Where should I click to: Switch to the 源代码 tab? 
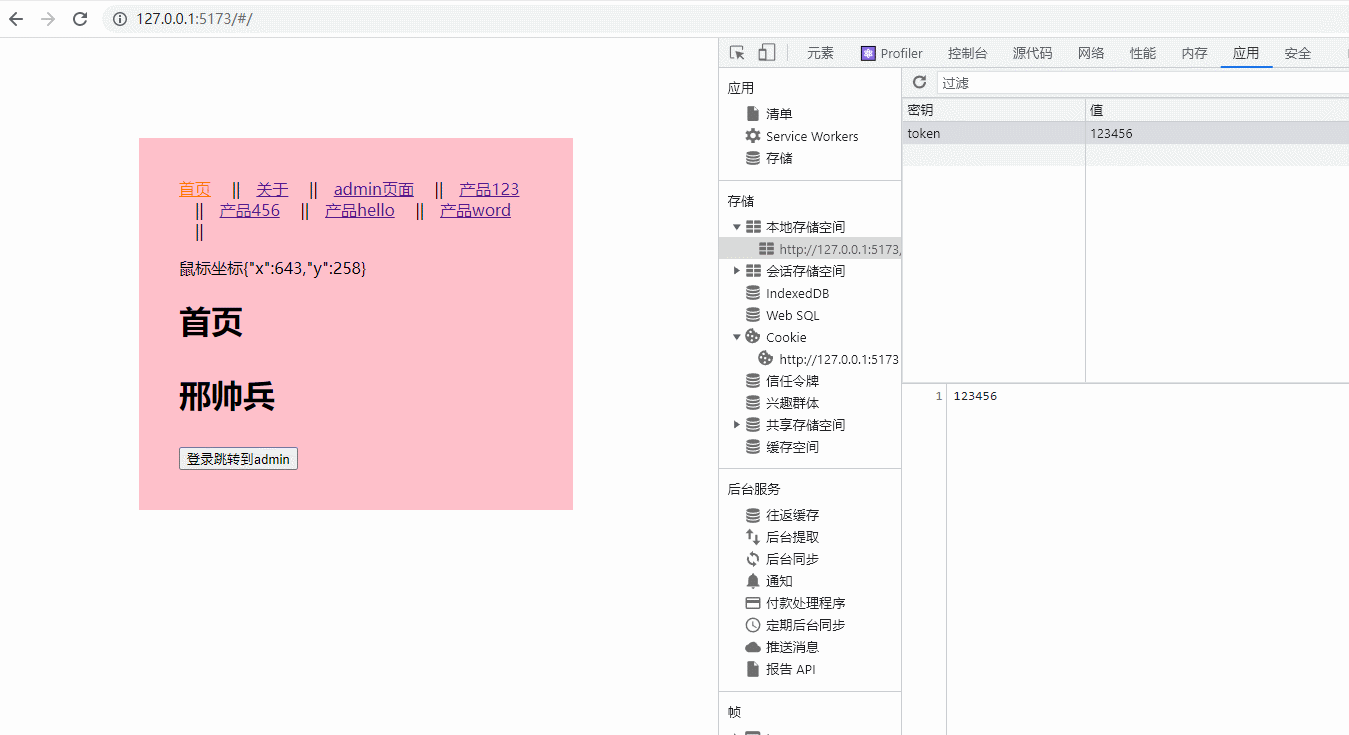coord(1032,54)
